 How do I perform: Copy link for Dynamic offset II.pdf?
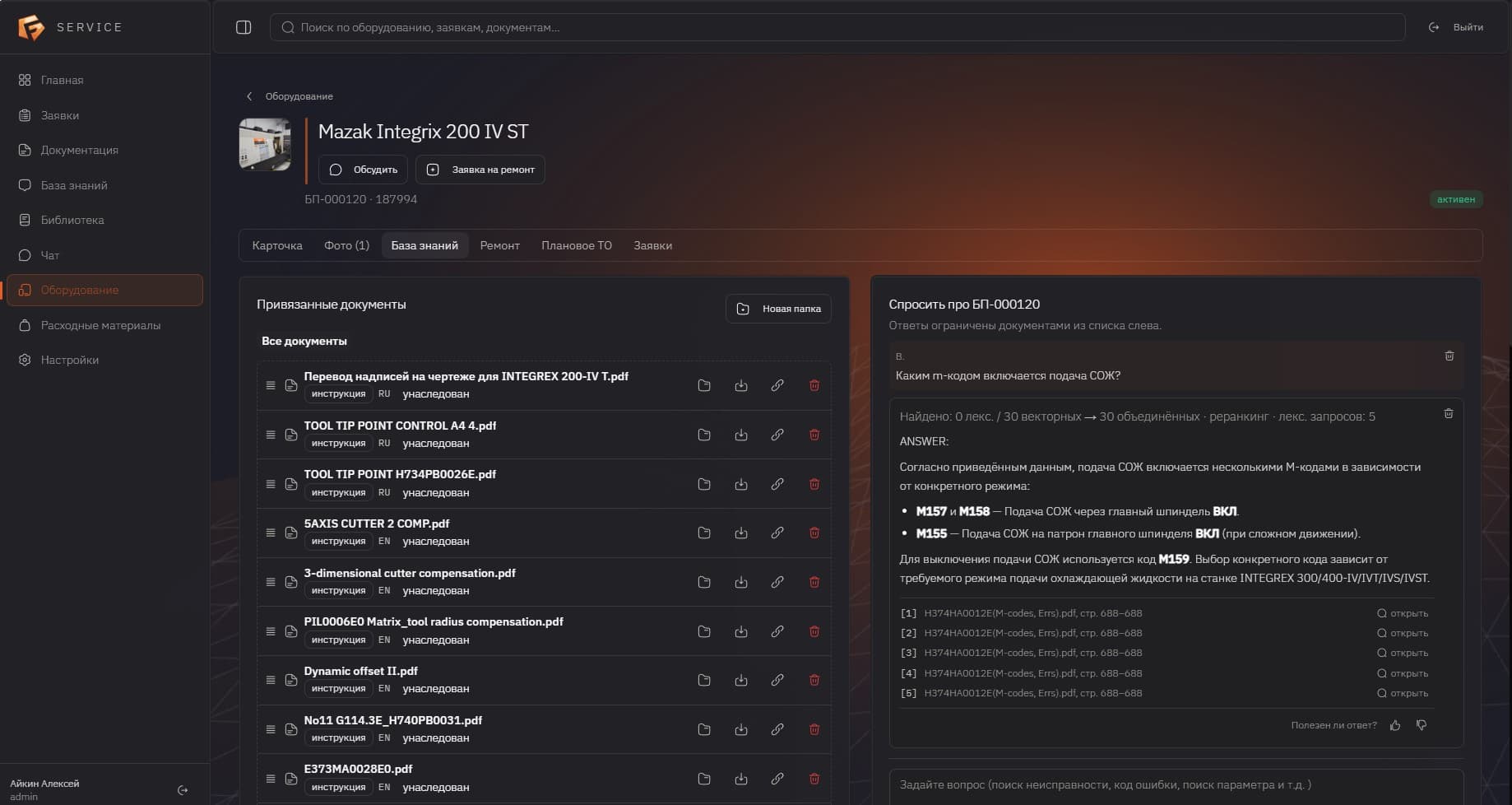777,680
